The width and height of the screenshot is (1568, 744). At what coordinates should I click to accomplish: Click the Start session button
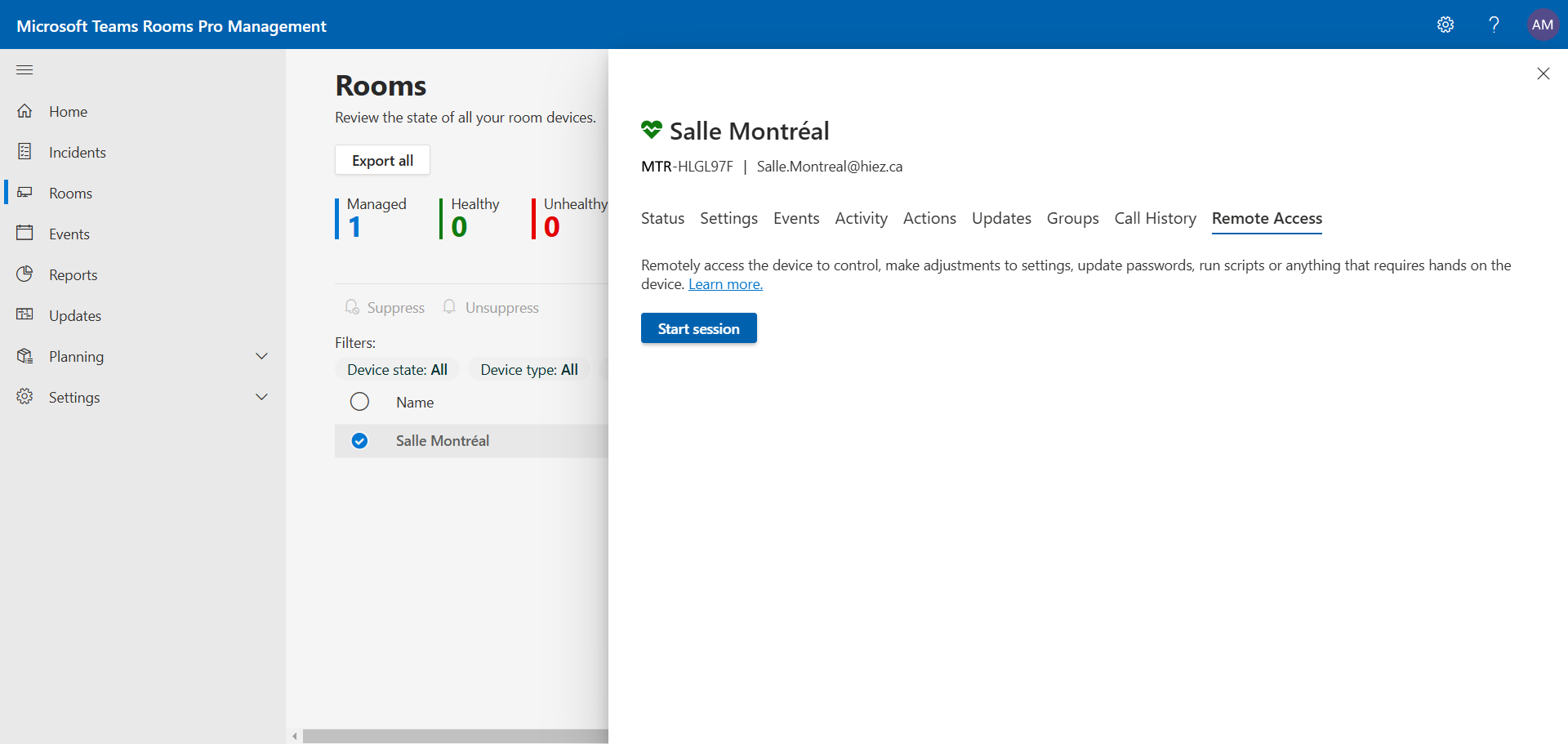(699, 328)
